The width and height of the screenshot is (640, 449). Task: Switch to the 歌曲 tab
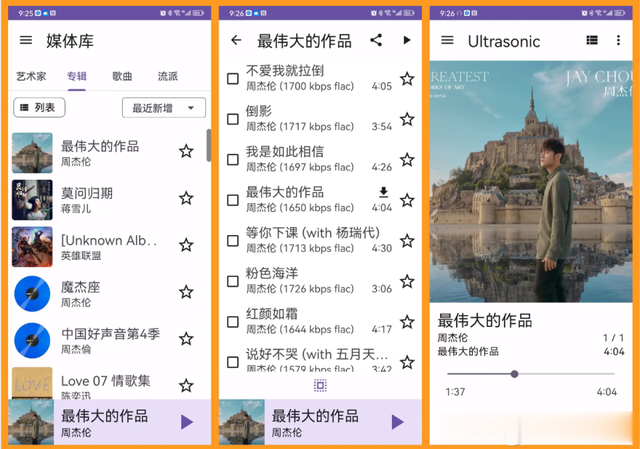[x=122, y=76]
